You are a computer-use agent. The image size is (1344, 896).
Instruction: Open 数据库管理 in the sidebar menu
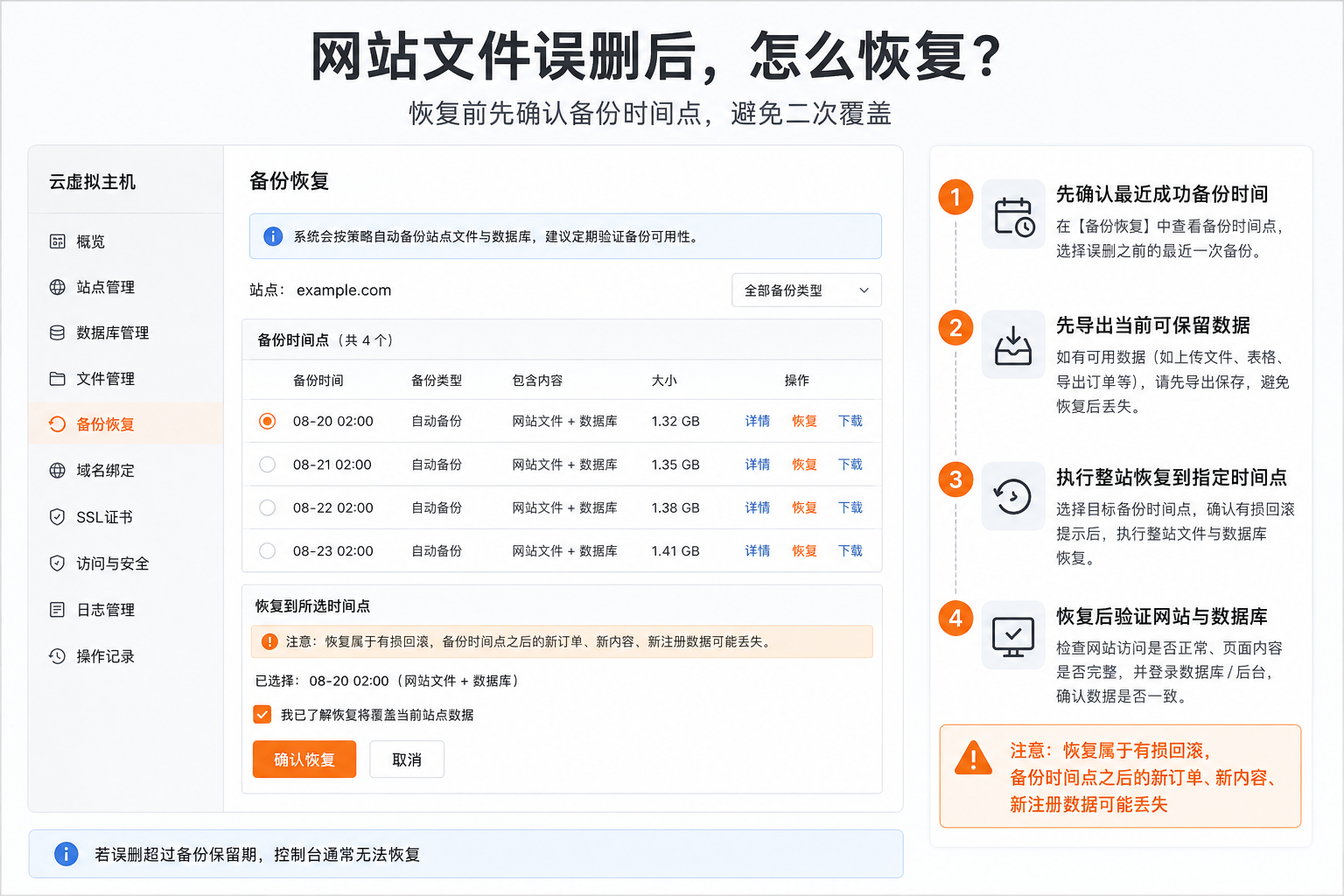click(126, 332)
